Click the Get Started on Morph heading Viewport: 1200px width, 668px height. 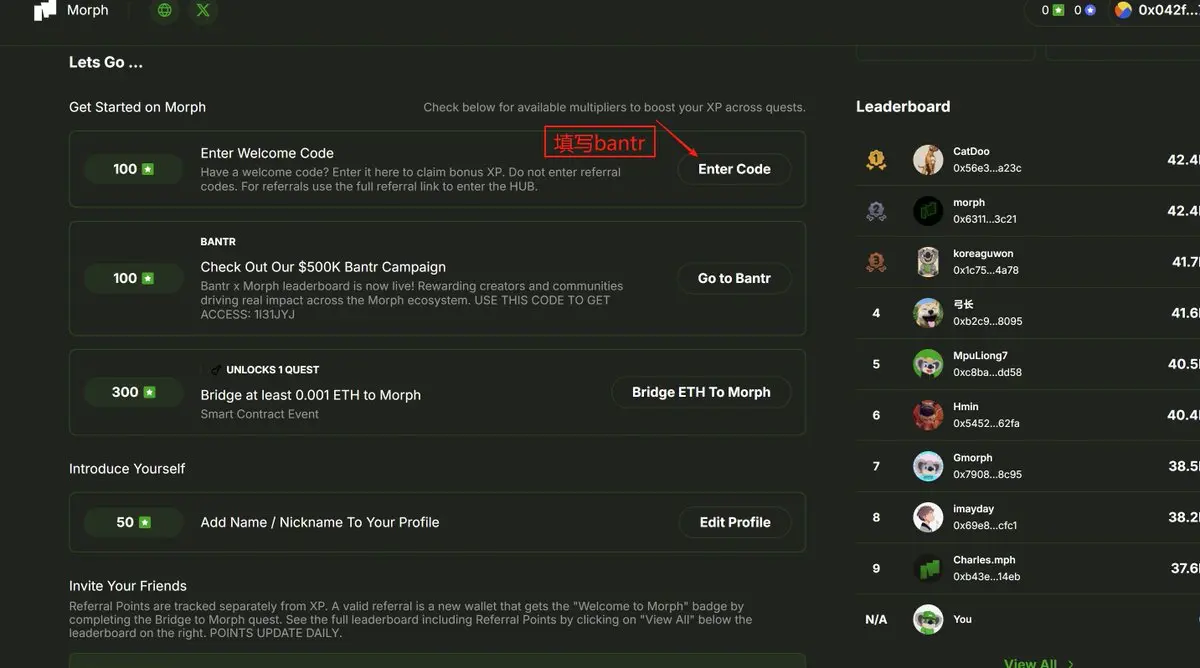click(x=137, y=107)
